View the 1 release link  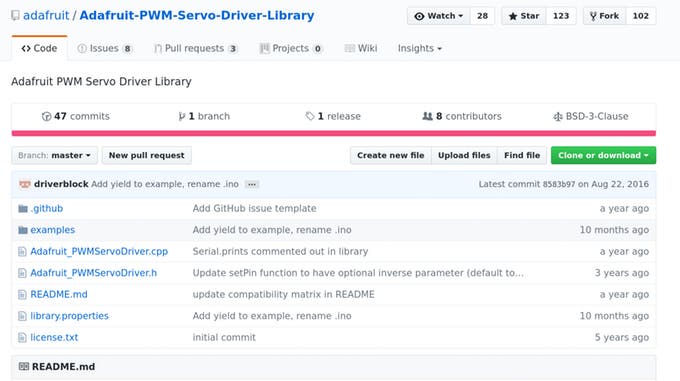333,116
